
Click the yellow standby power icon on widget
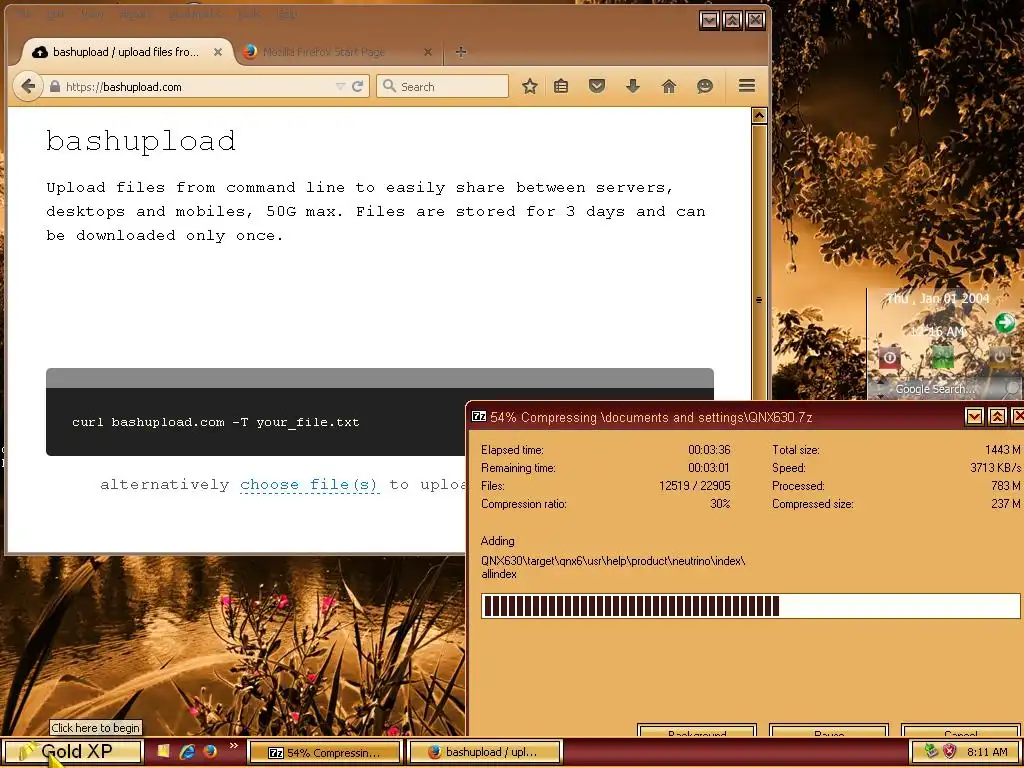click(999, 357)
